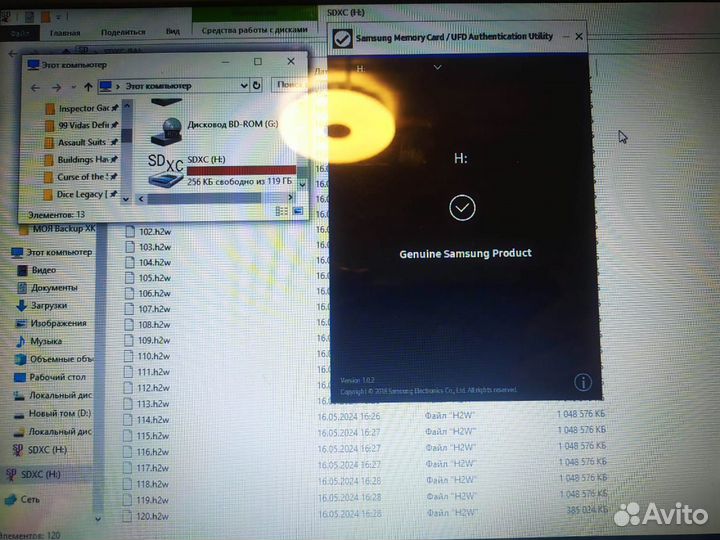720x540 pixels.
Task: Open the Вид ribbon tab
Action: click(173, 32)
